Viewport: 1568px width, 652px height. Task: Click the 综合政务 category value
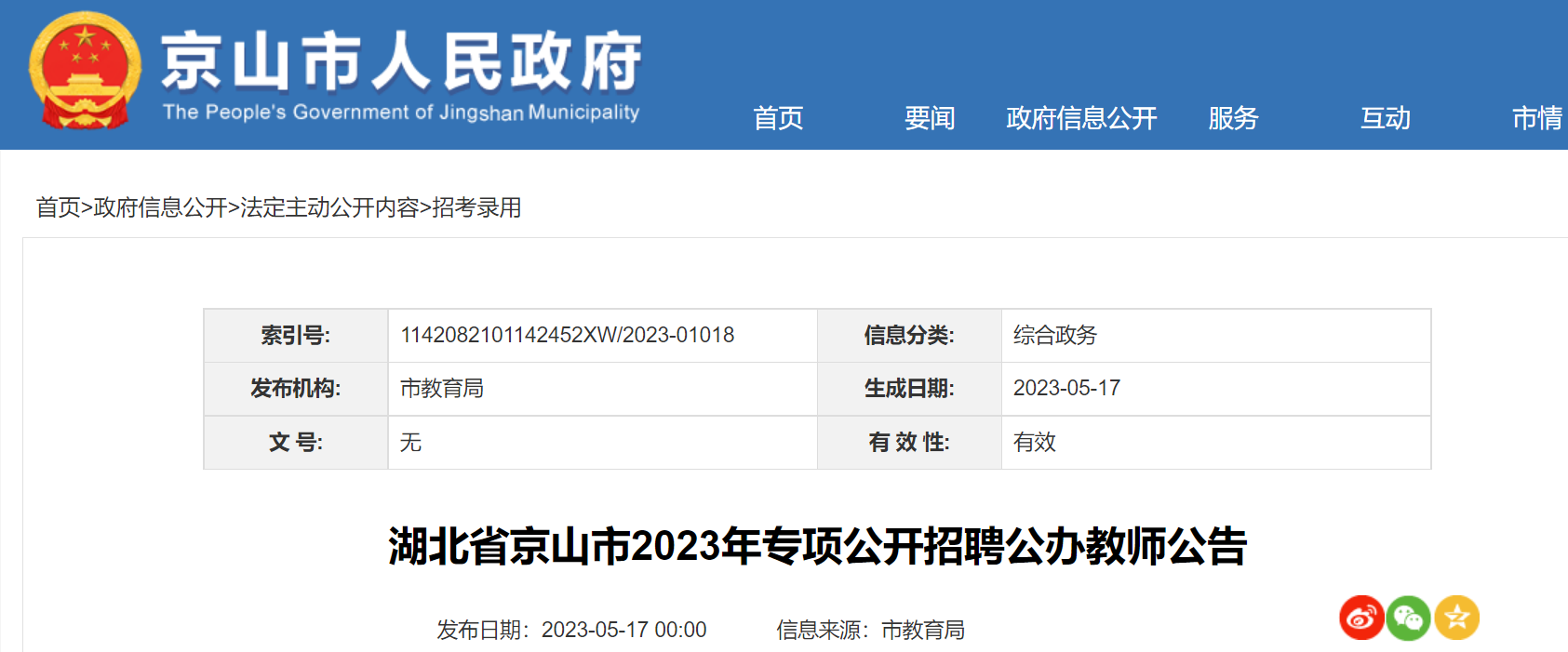pos(1055,335)
